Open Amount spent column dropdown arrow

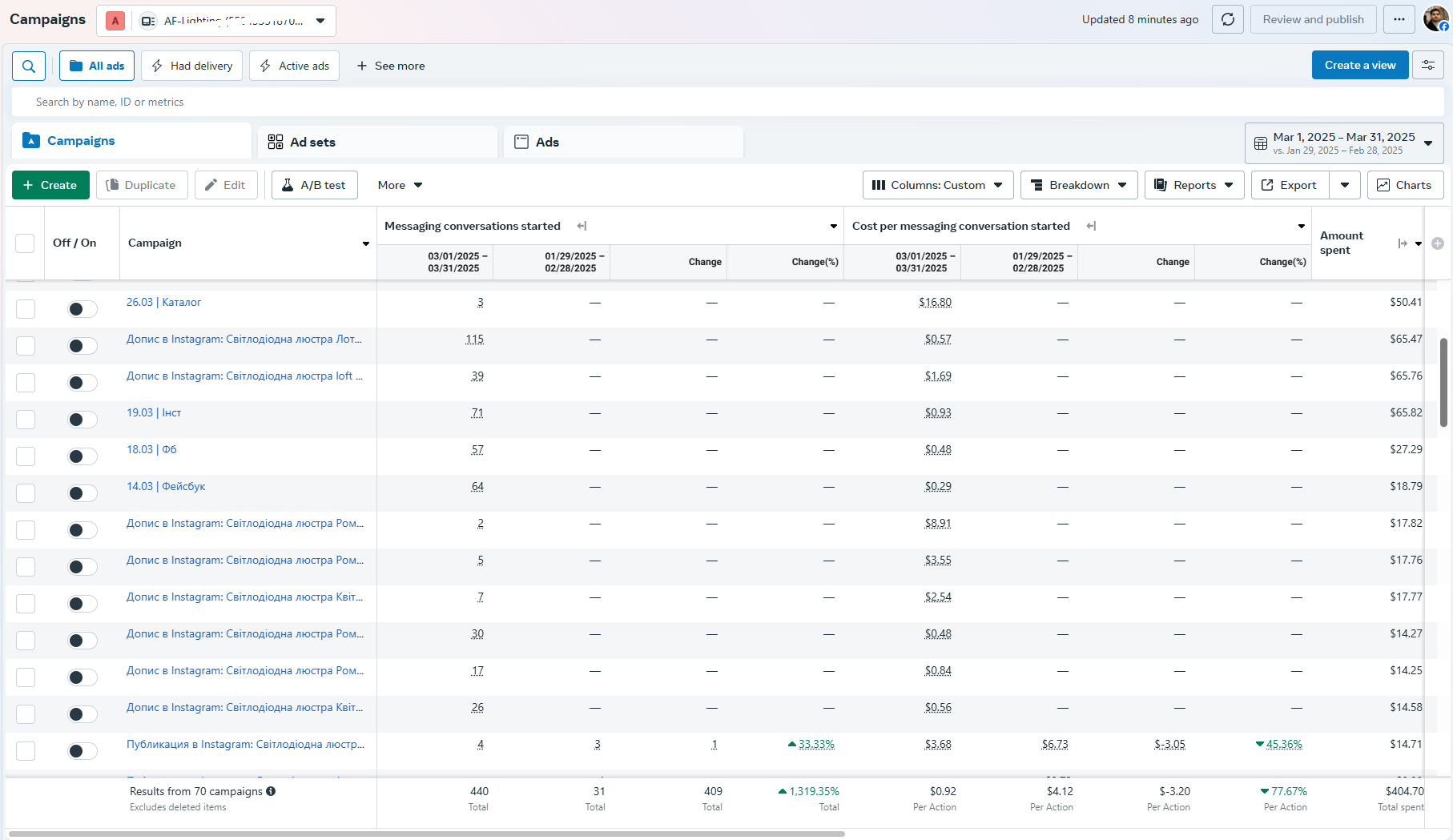(1419, 243)
